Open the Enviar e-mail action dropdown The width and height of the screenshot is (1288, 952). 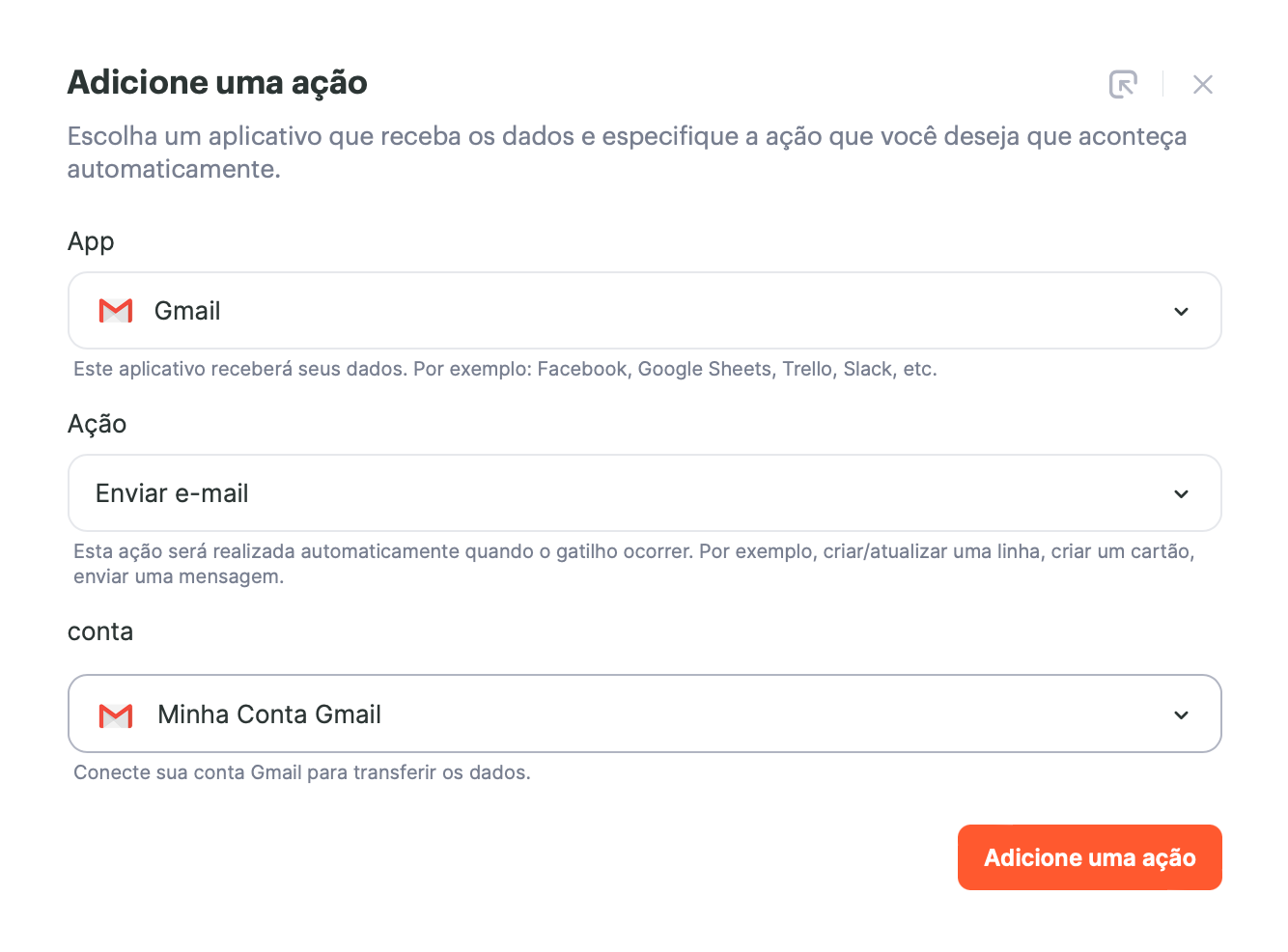(645, 493)
